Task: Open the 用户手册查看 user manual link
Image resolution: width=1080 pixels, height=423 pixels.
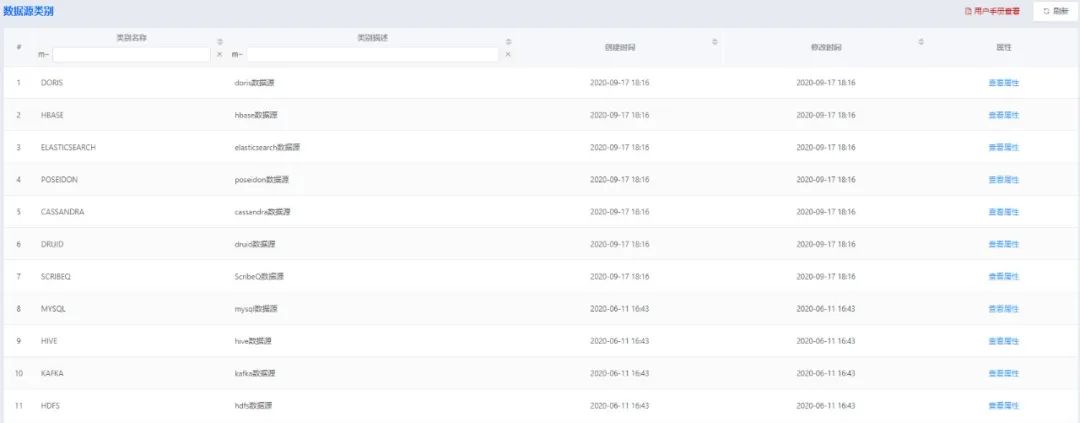Action: pos(992,11)
